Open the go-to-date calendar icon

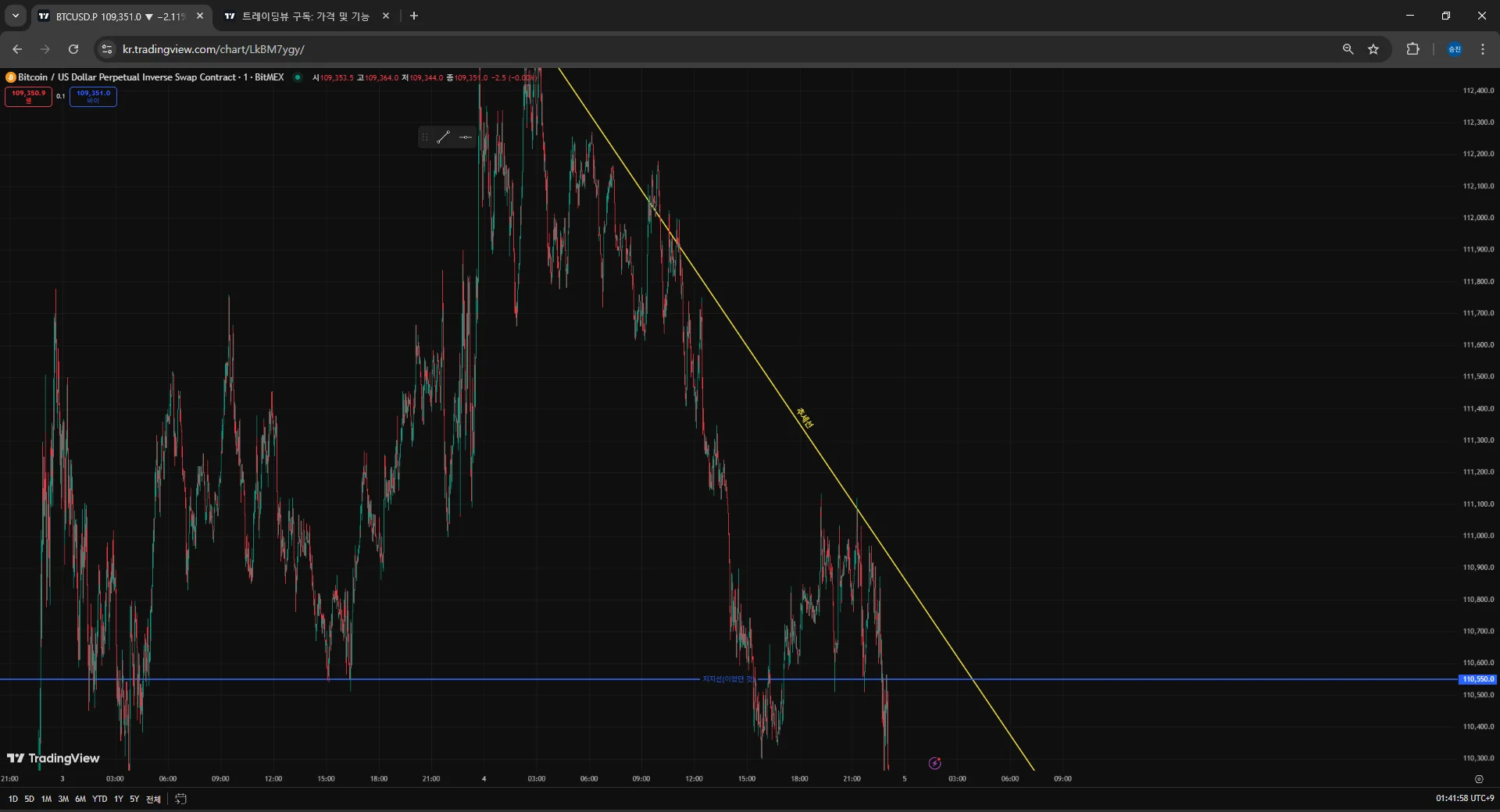click(180, 799)
